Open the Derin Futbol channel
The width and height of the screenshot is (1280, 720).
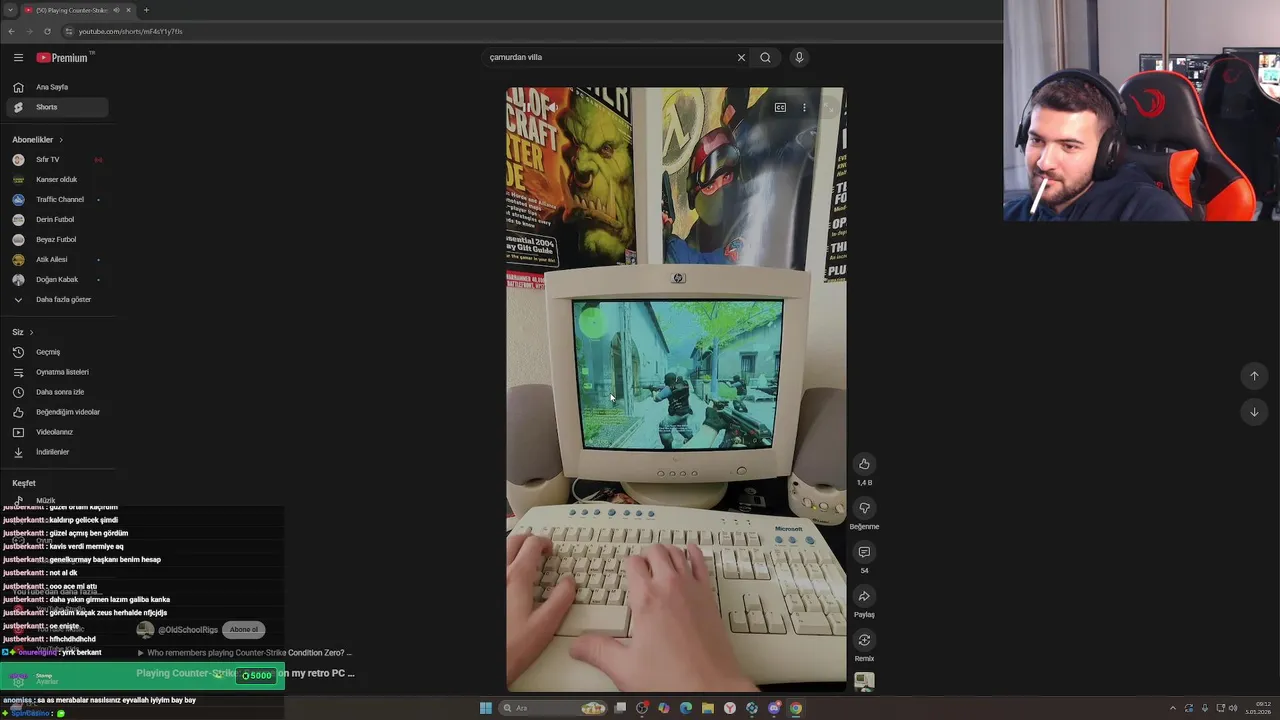55,220
